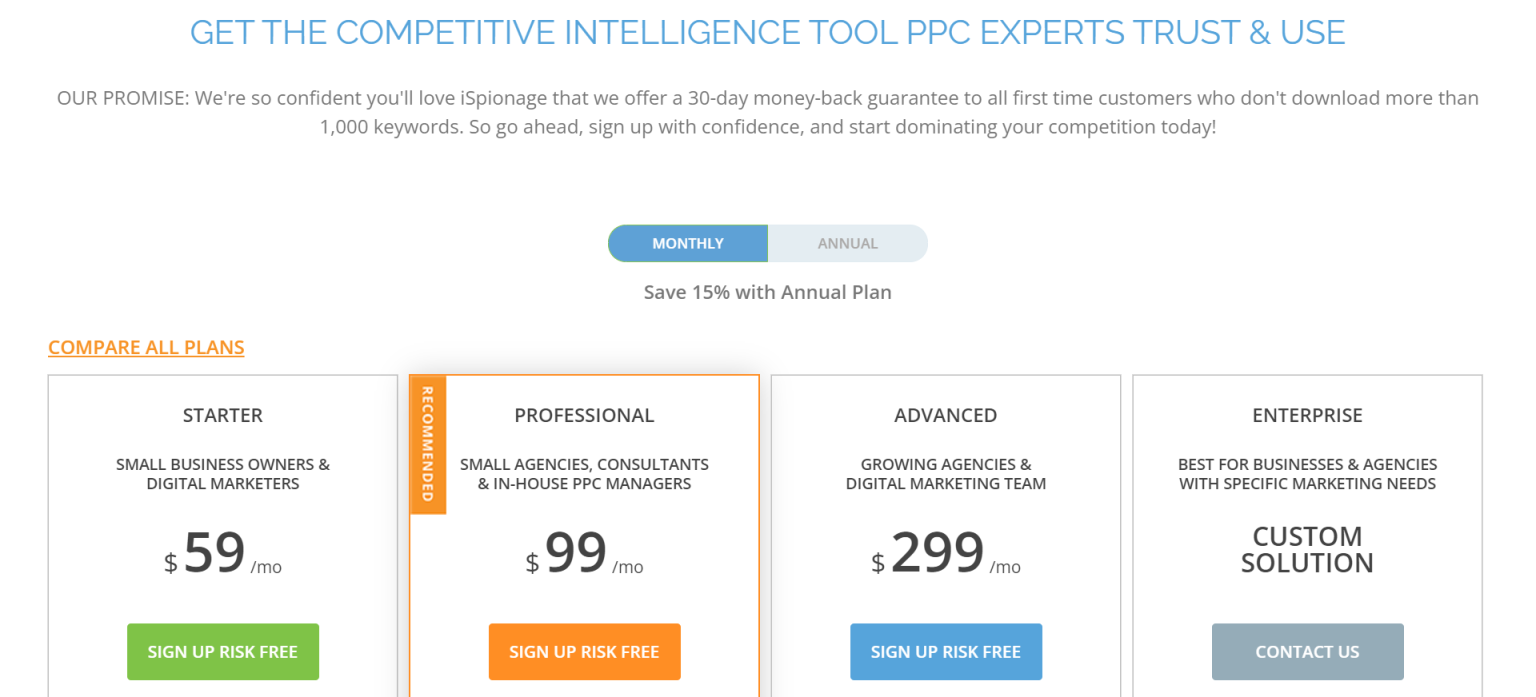Image resolution: width=1536 pixels, height=697 pixels.
Task: Click the main page heading
Action: (x=767, y=32)
